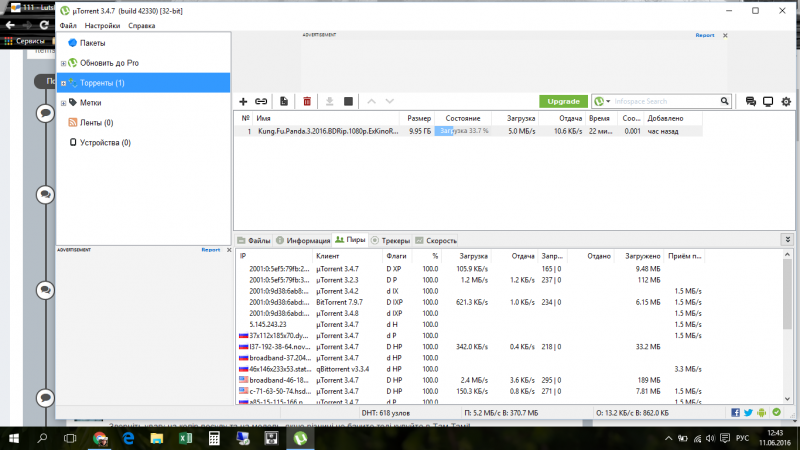Click the remote monitor icon in toolbar
The image size is (800, 450).
768,101
